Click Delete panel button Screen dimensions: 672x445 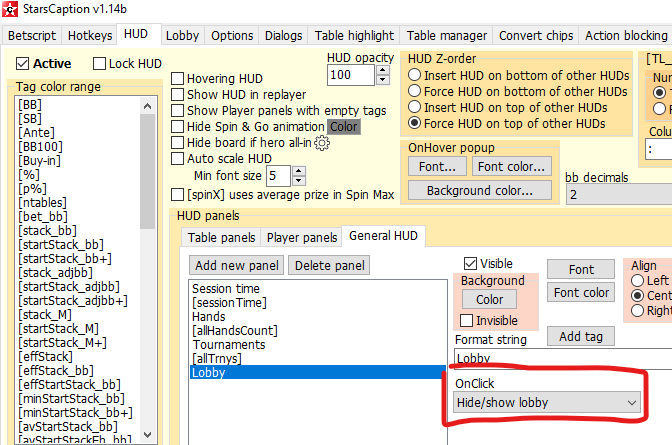coord(330,265)
